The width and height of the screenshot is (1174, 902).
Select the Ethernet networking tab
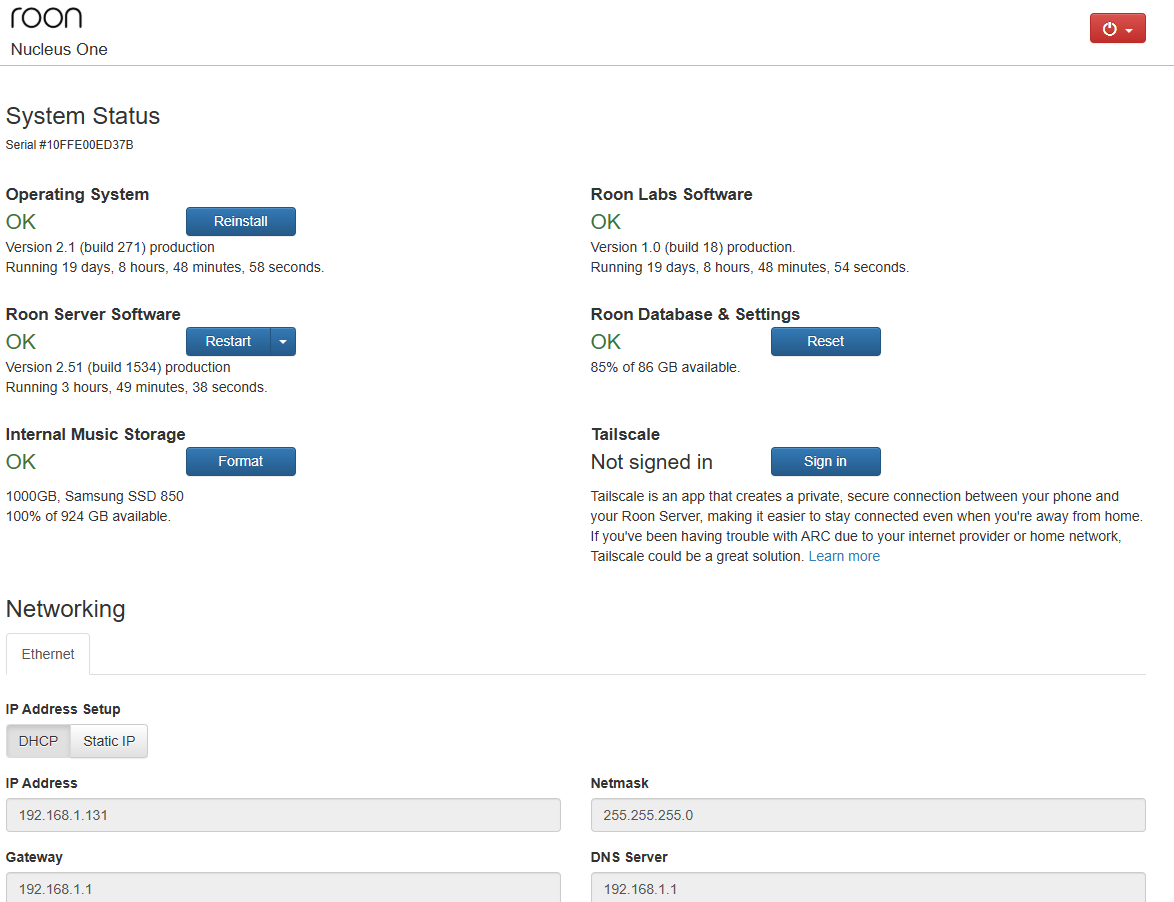48,654
